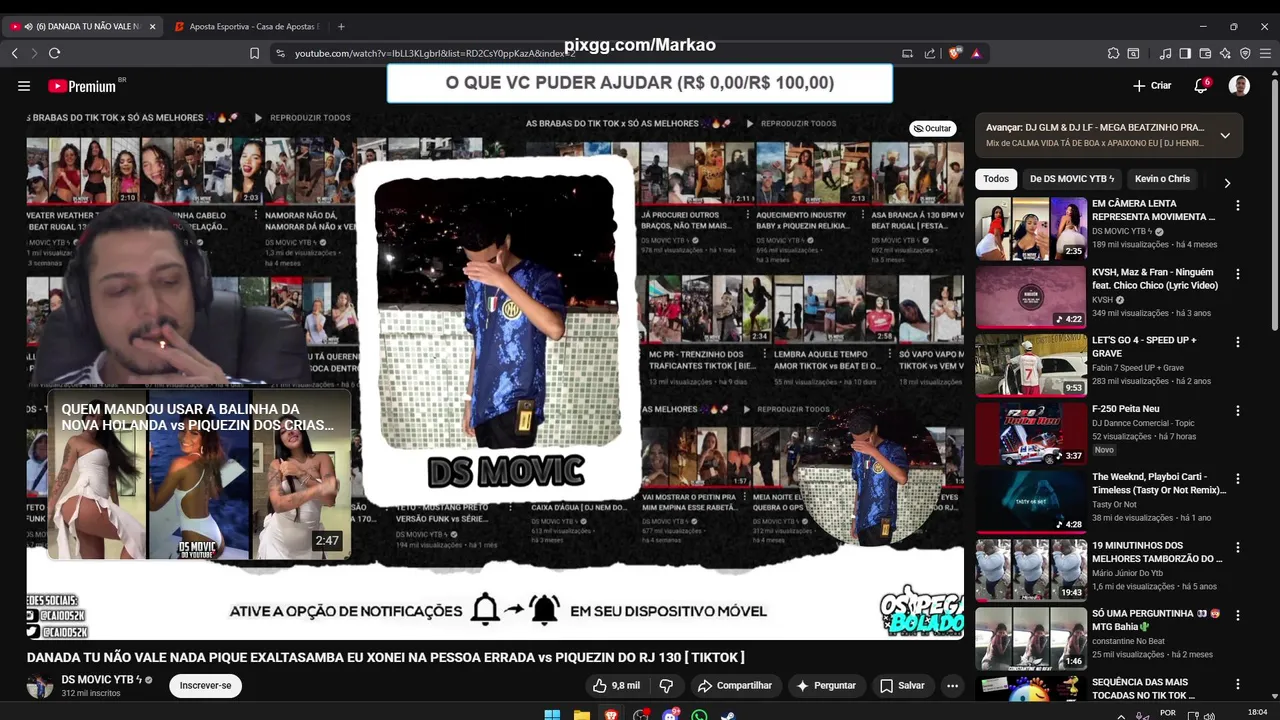Screen dimensions: 1280x720
Task: Open the Brave Rewards triangle icon
Action: pyautogui.click(x=976, y=53)
